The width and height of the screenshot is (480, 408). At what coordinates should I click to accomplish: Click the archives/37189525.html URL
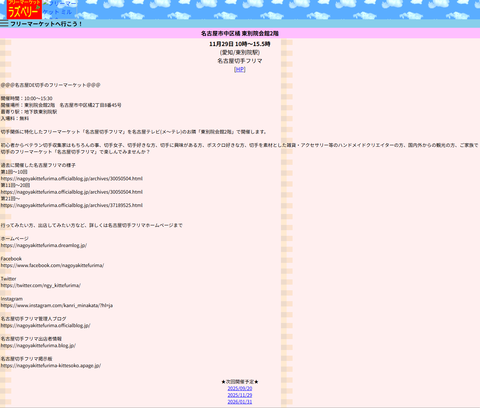point(72,205)
